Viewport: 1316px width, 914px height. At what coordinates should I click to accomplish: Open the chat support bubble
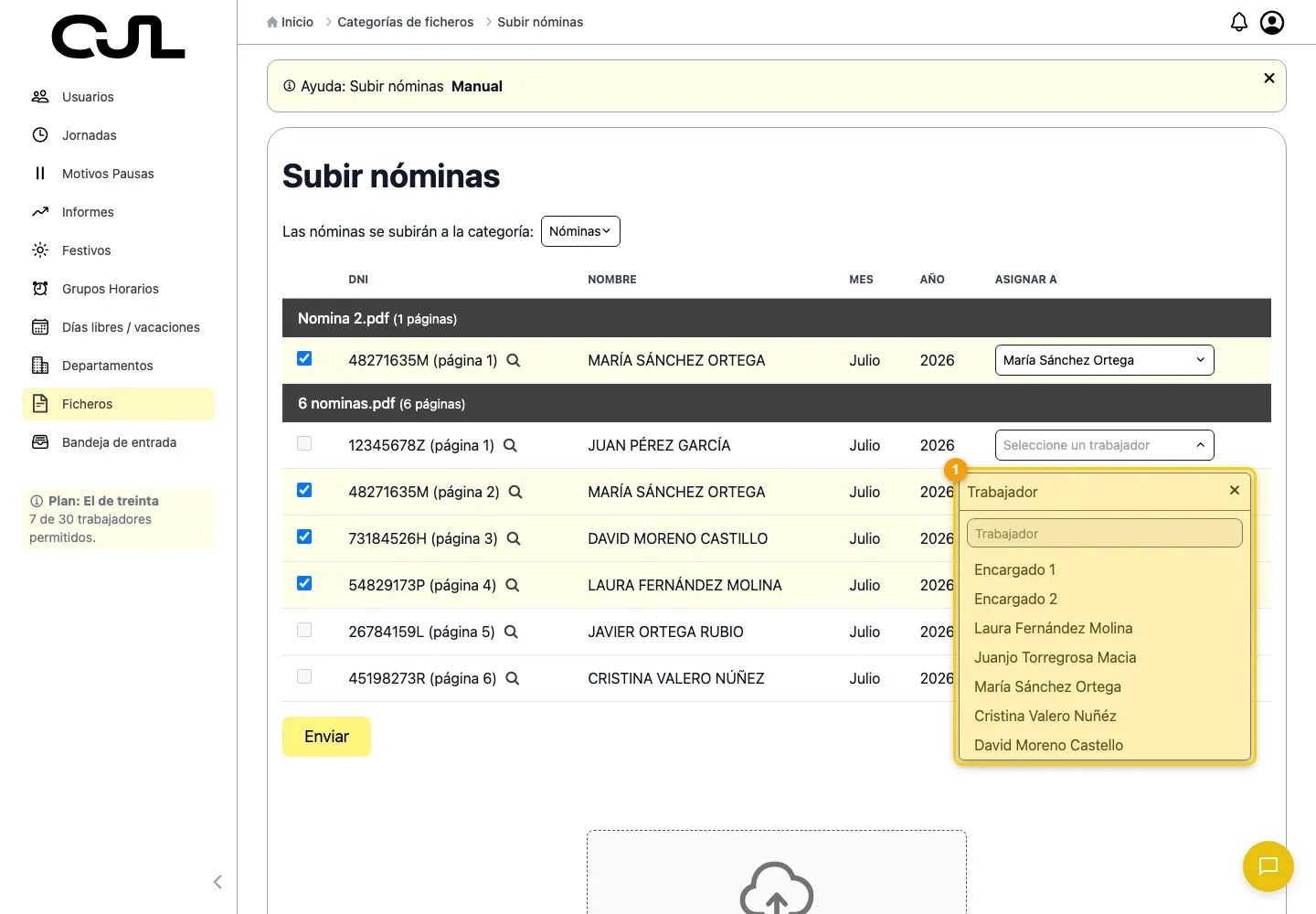click(x=1268, y=866)
